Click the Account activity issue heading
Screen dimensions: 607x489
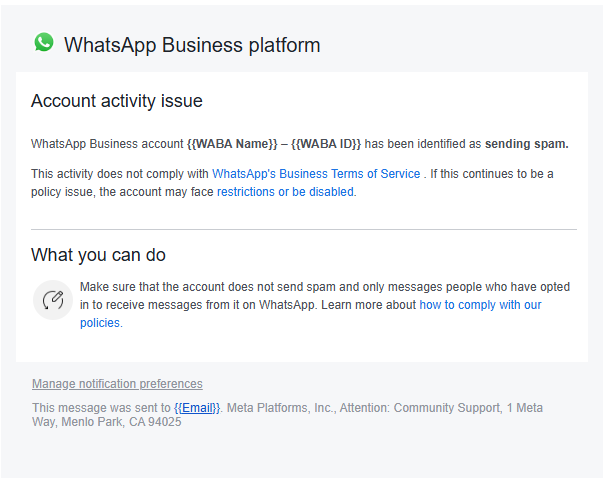(117, 101)
